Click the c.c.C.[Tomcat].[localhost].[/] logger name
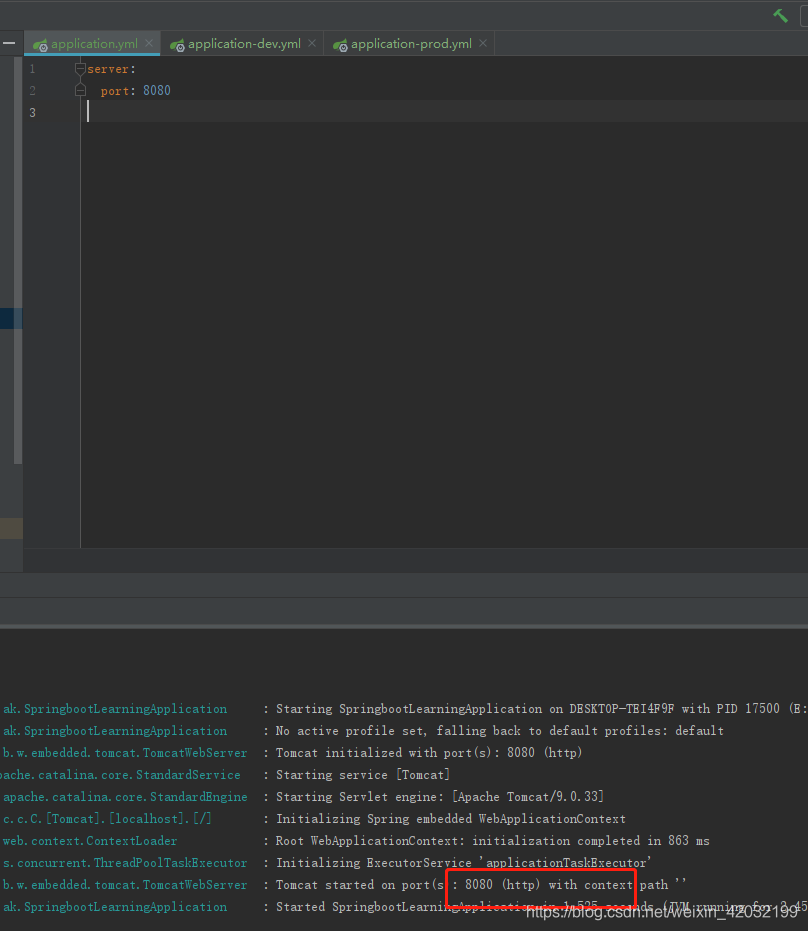808x931 pixels. (107, 819)
